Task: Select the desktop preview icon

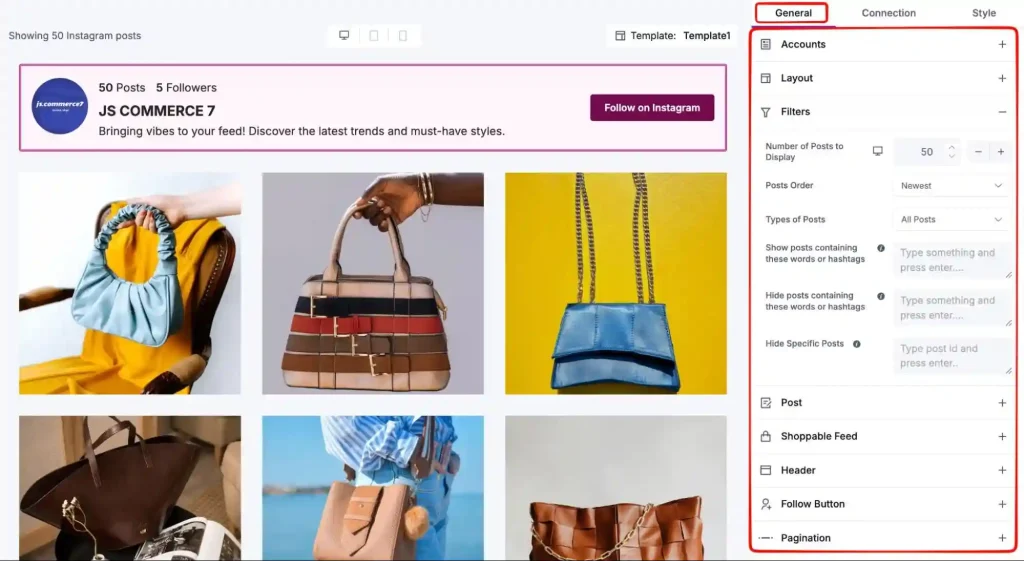Action: pos(344,35)
